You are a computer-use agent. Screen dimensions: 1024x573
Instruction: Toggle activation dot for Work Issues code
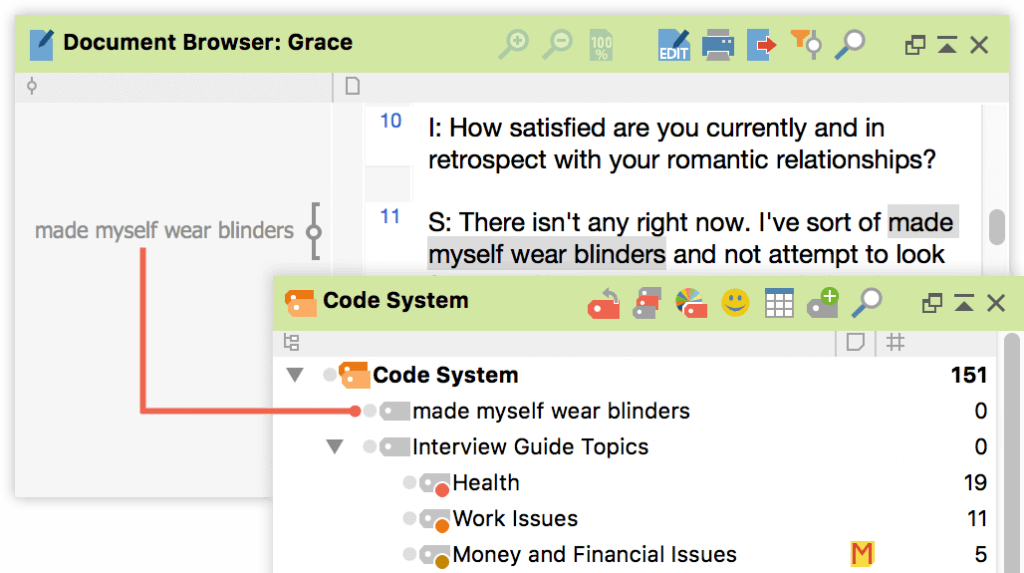click(409, 519)
